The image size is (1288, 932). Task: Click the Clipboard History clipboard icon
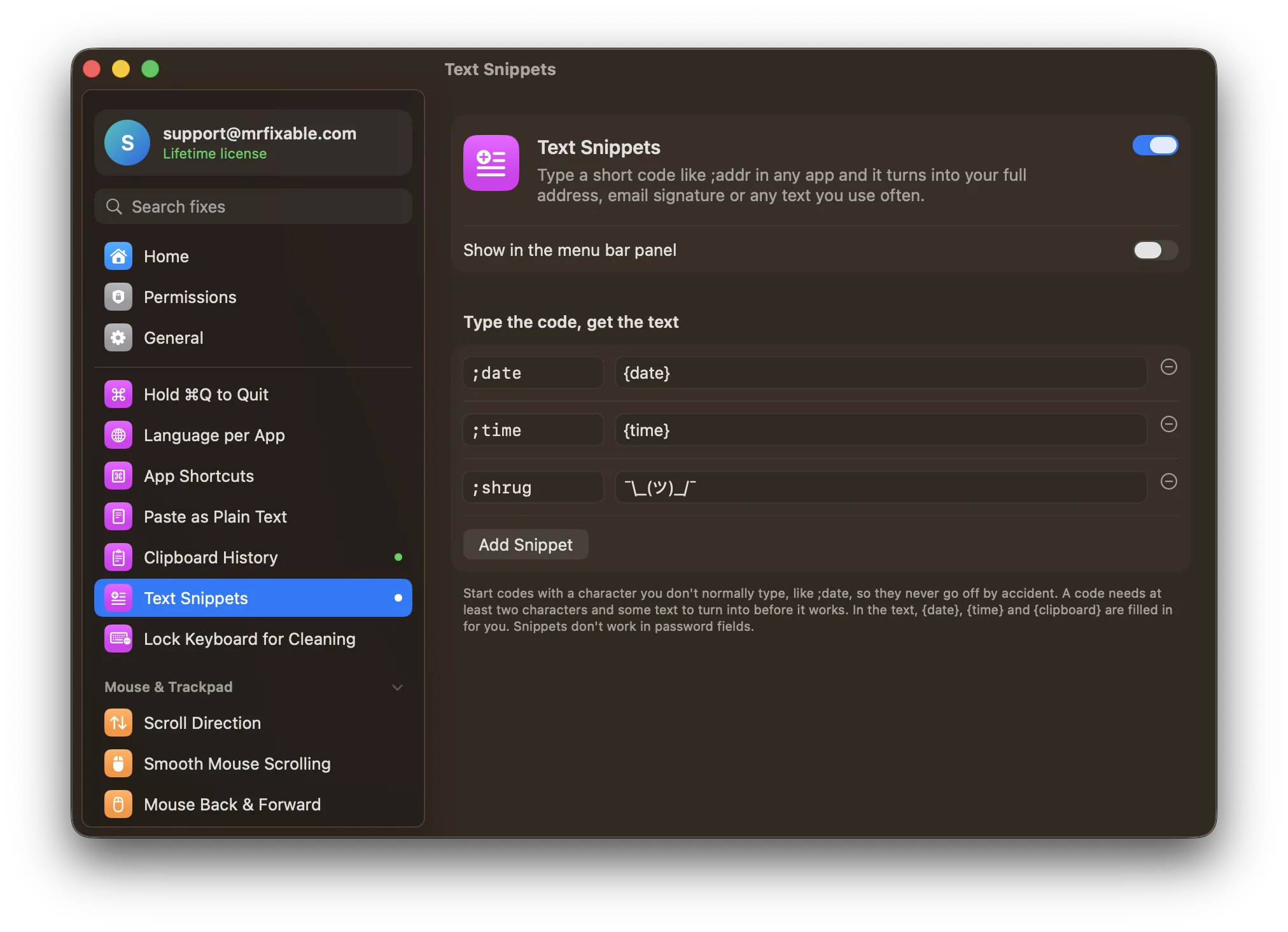point(118,557)
